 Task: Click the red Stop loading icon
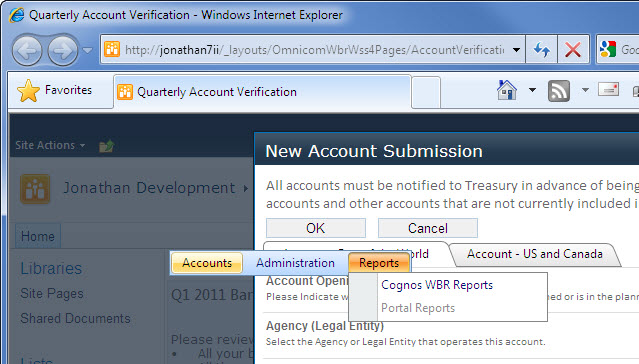coord(573,50)
